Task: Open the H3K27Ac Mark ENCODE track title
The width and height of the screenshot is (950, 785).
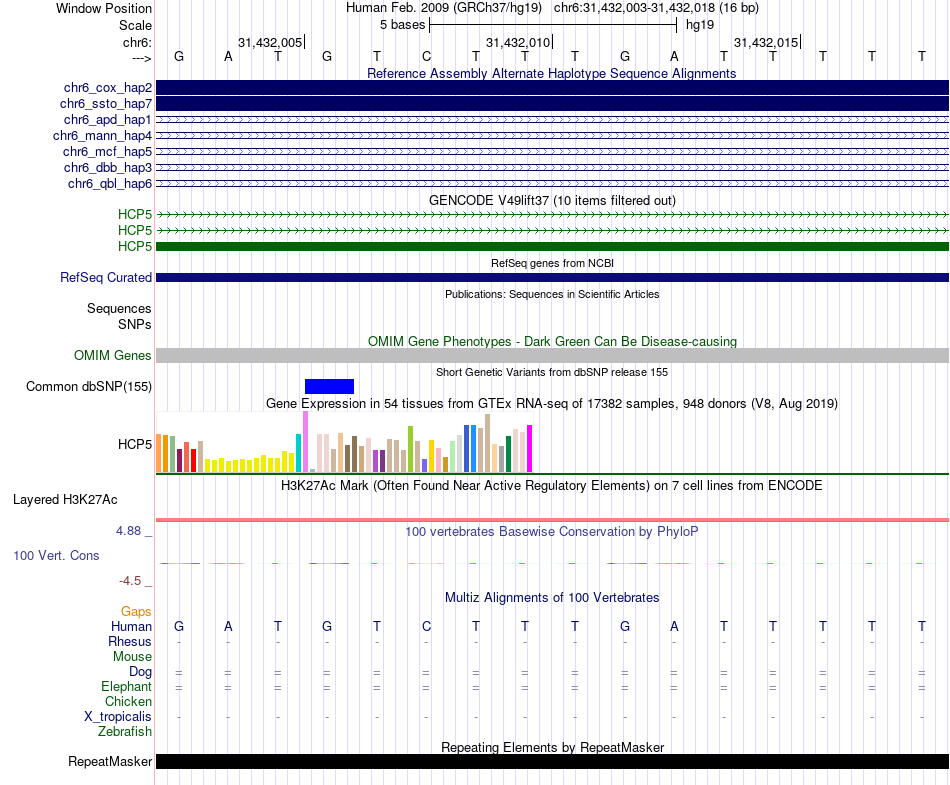Action: (552, 485)
